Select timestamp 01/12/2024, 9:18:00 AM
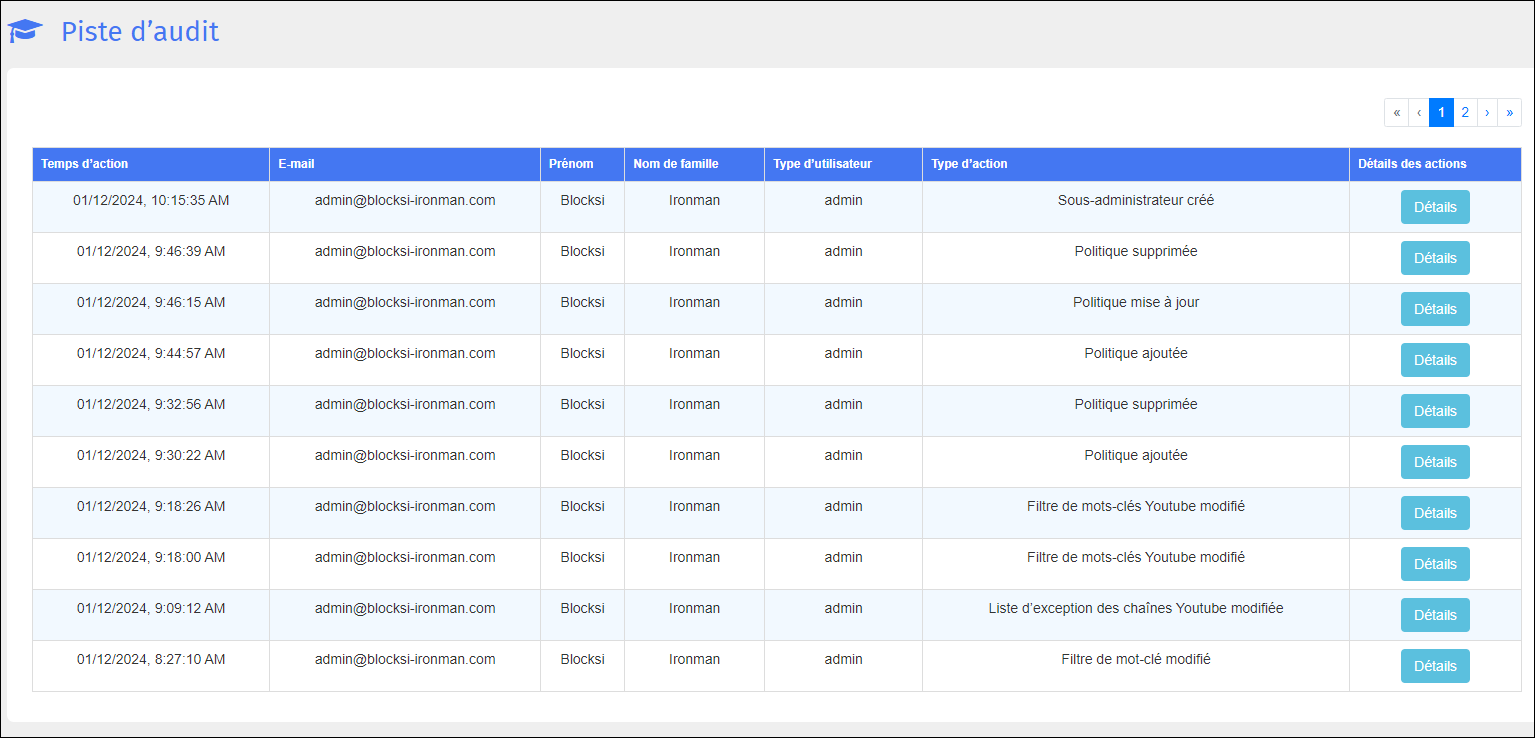The height and width of the screenshot is (738, 1535). 151,557
